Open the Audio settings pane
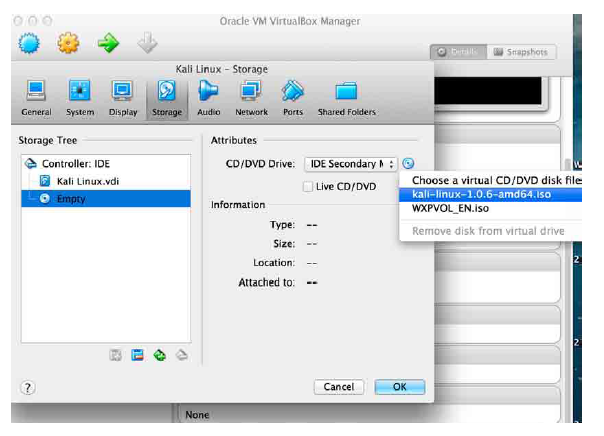 coord(208,98)
